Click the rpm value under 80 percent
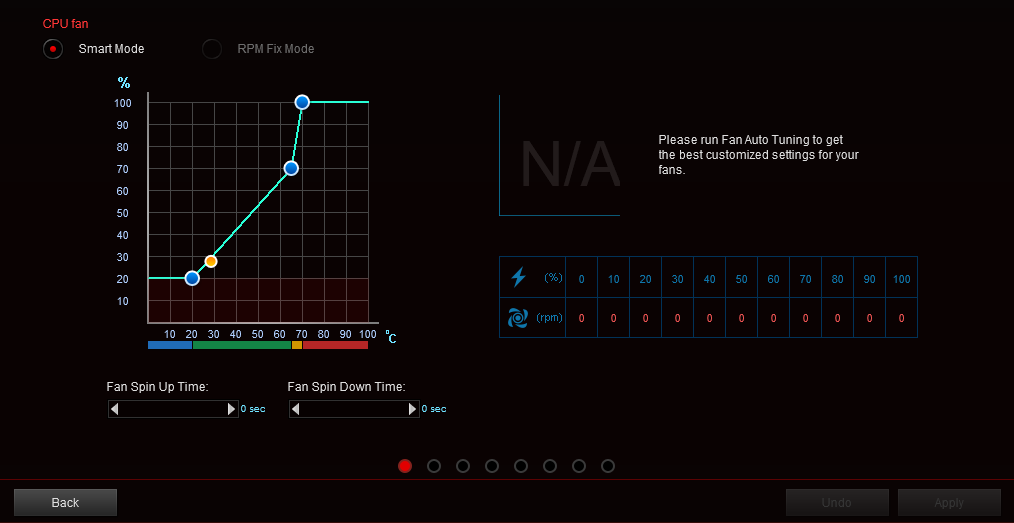1014x523 pixels. coord(837,319)
